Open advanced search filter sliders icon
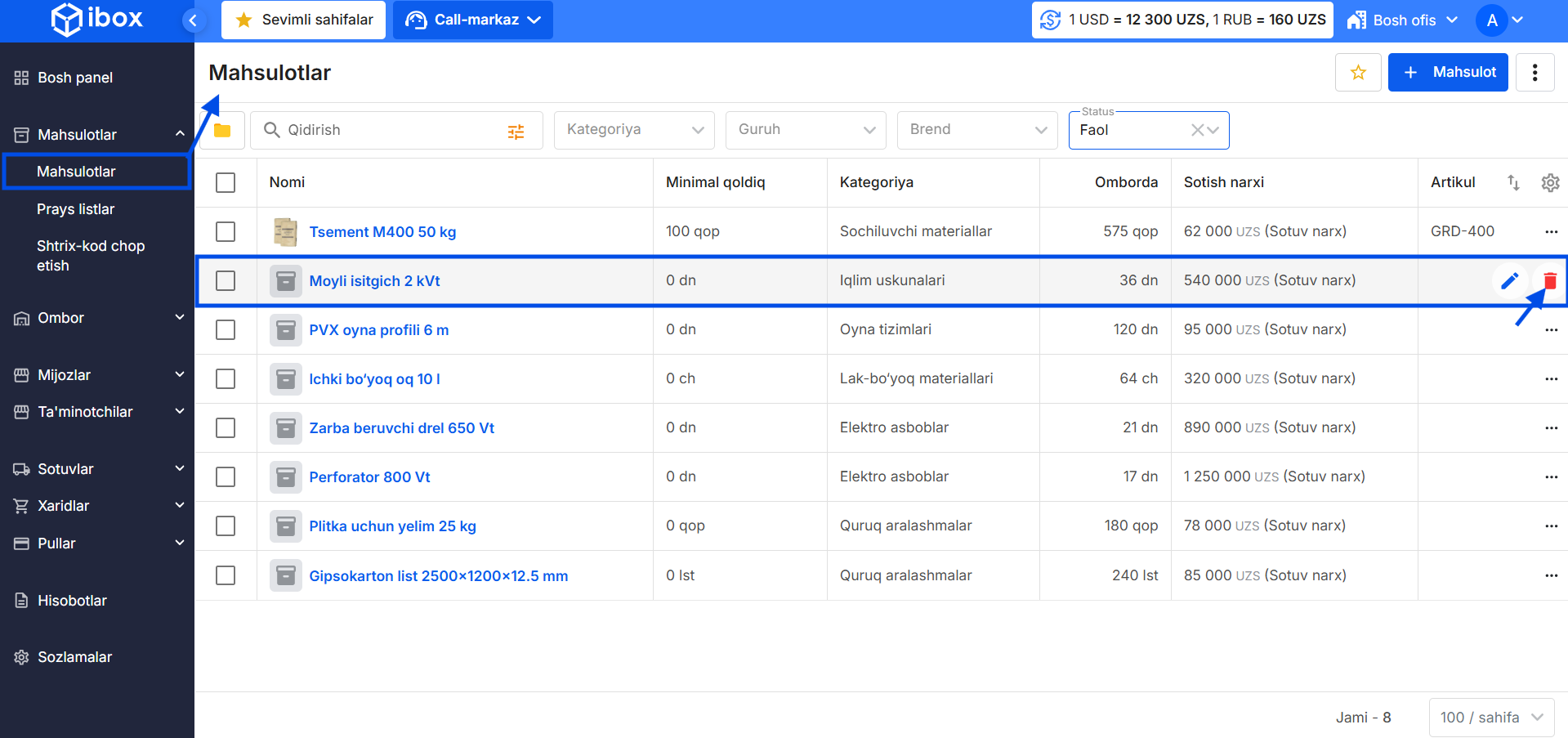This screenshot has width=1568, height=738. 516,132
